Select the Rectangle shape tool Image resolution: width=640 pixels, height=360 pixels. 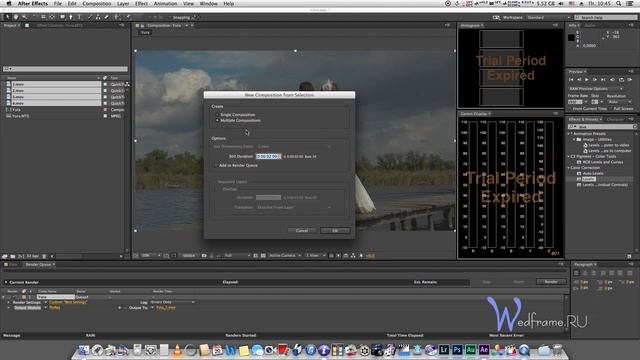click(x=62, y=17)
